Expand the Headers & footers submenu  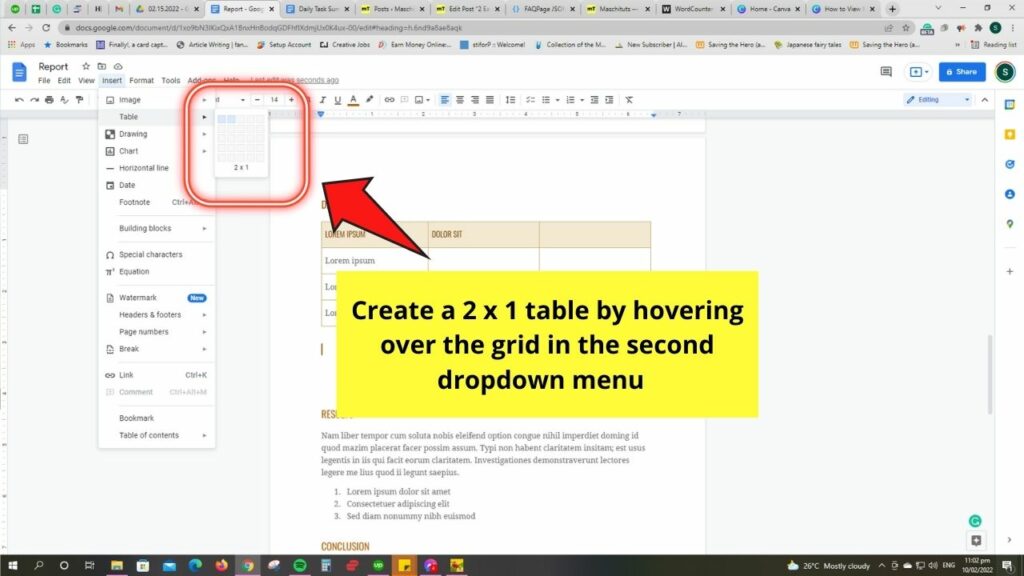tap(150, 314)
